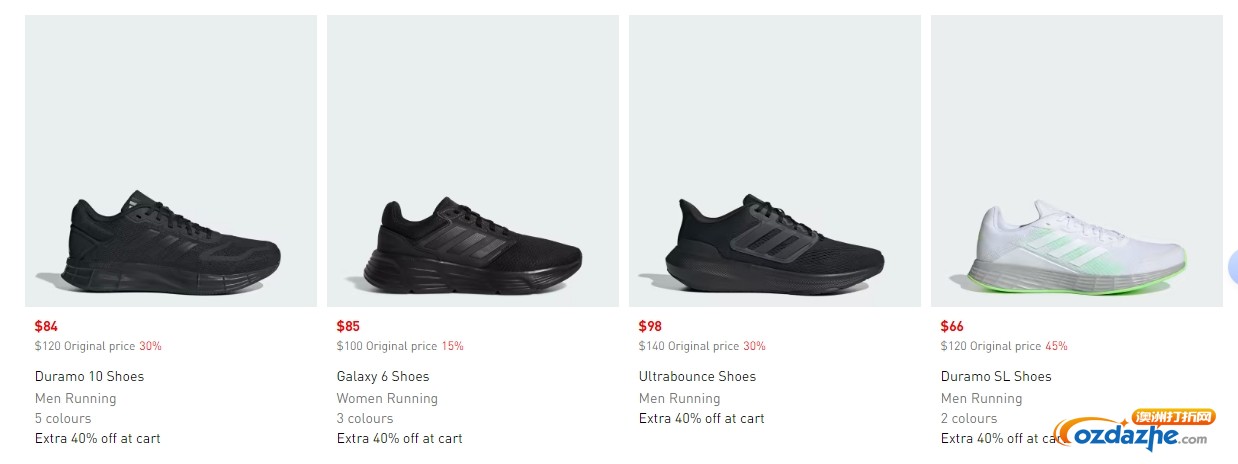Click Extra 40% off under Ultrabounce
This screenshot has width=1238, height=464.
pos(702,418)
